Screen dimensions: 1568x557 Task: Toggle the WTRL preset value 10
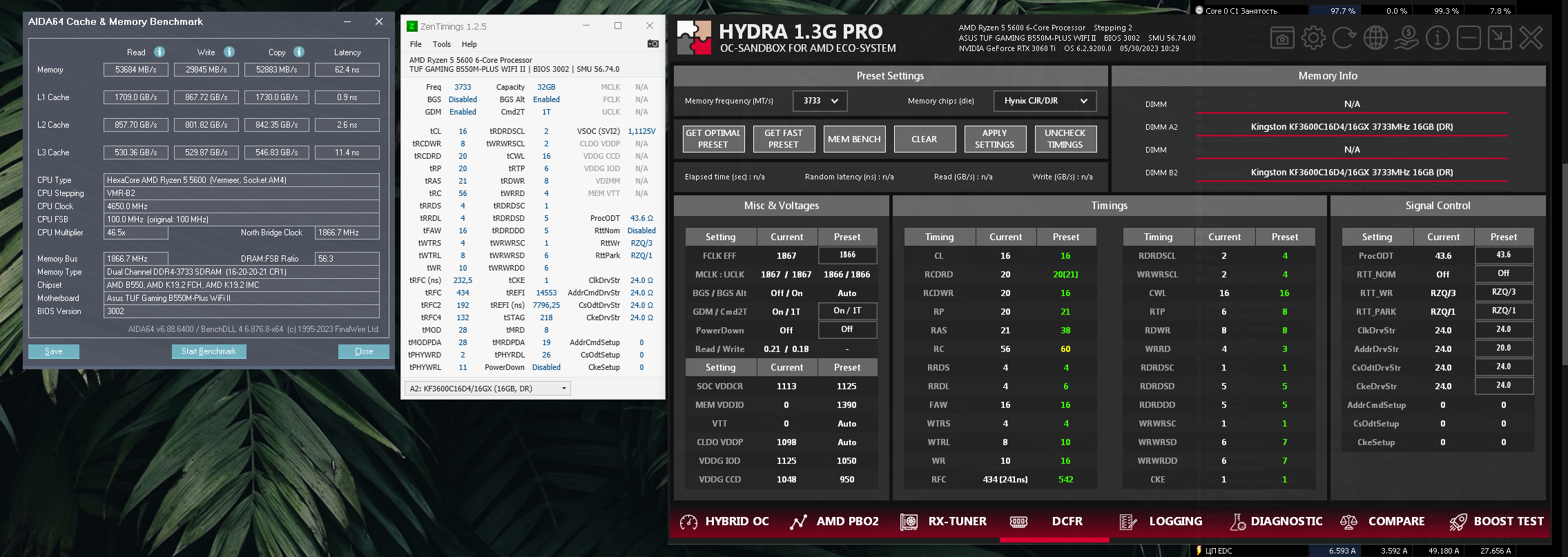tap(1065, 442)
